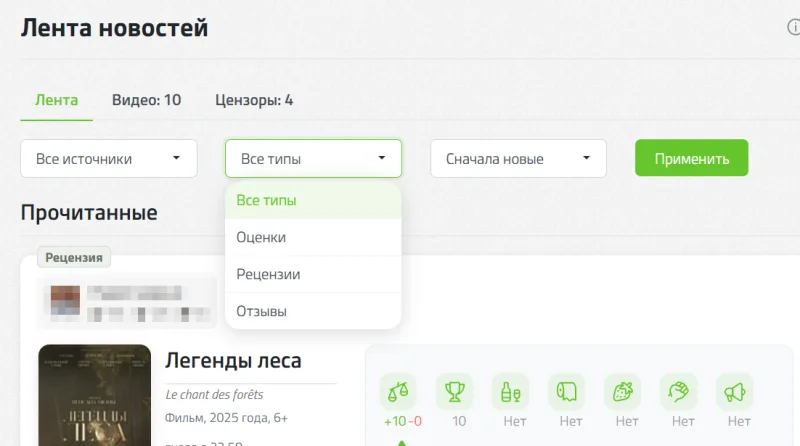800x446 pixels.
Task: Select Все типы option in list
Action: pos(313,201)
